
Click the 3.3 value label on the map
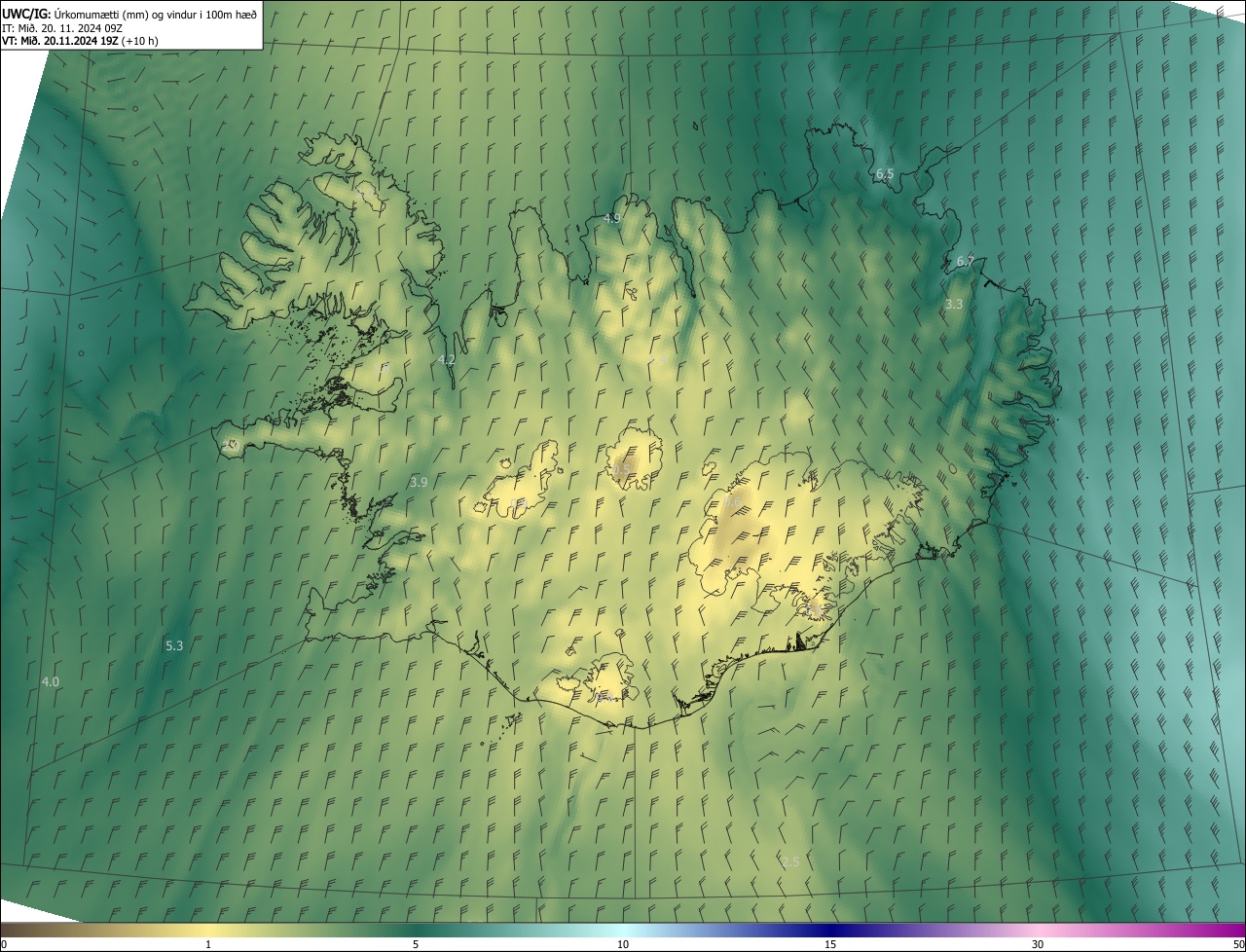tap(954, 304)
